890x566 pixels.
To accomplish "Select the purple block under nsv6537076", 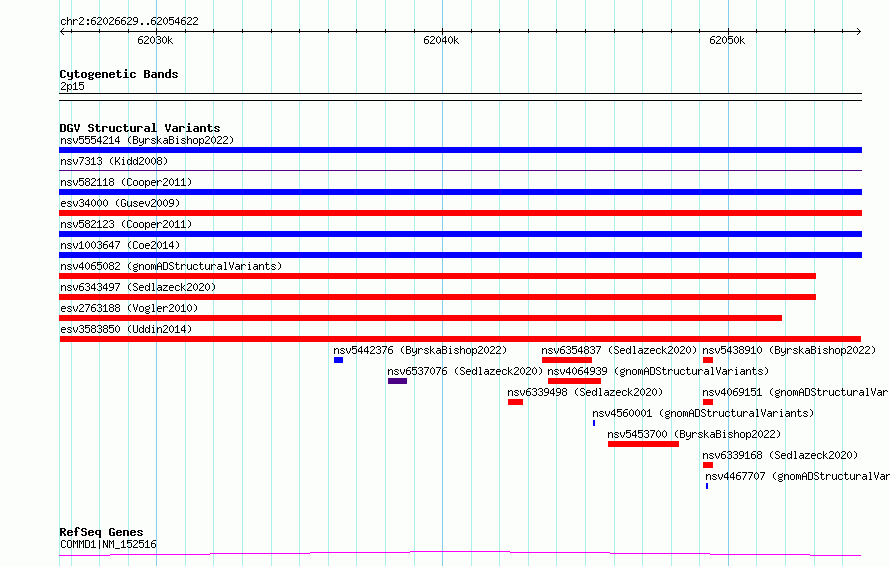I will coord(397,381).
